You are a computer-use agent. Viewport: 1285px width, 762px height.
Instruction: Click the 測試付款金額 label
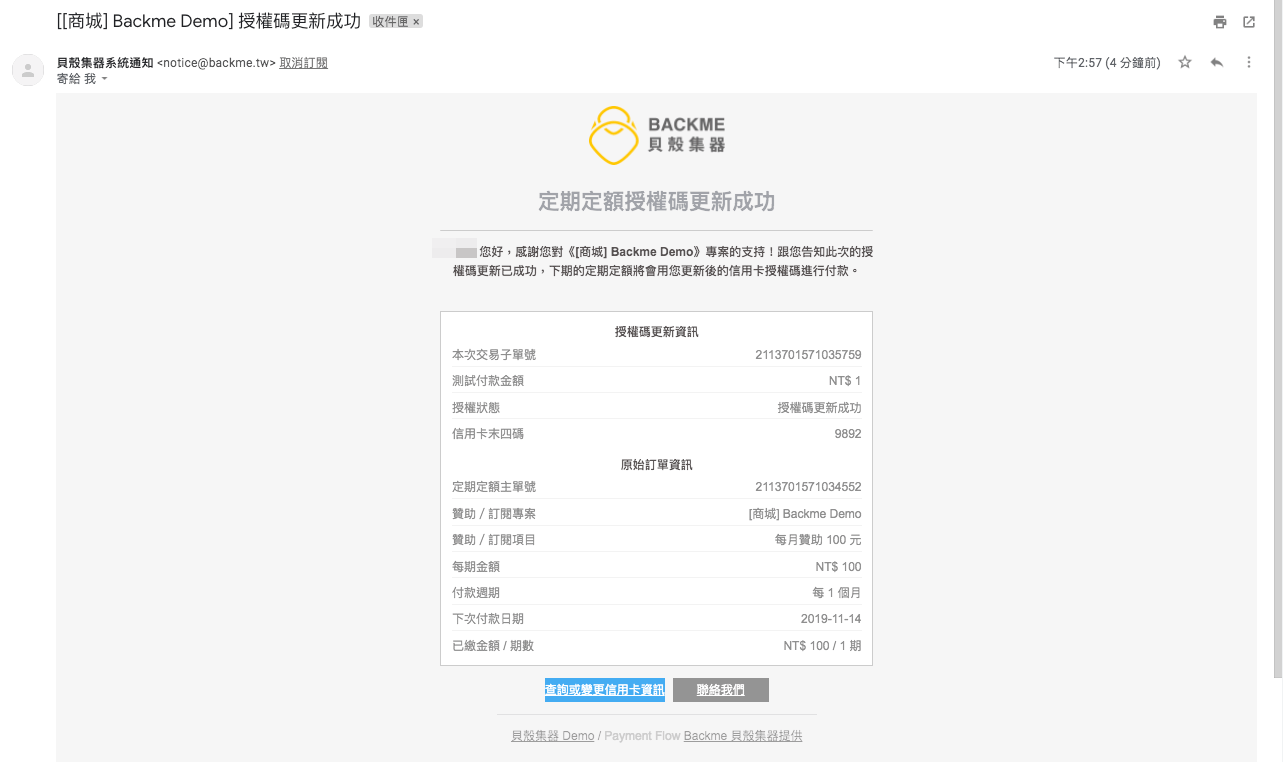(x=488, y=381)
